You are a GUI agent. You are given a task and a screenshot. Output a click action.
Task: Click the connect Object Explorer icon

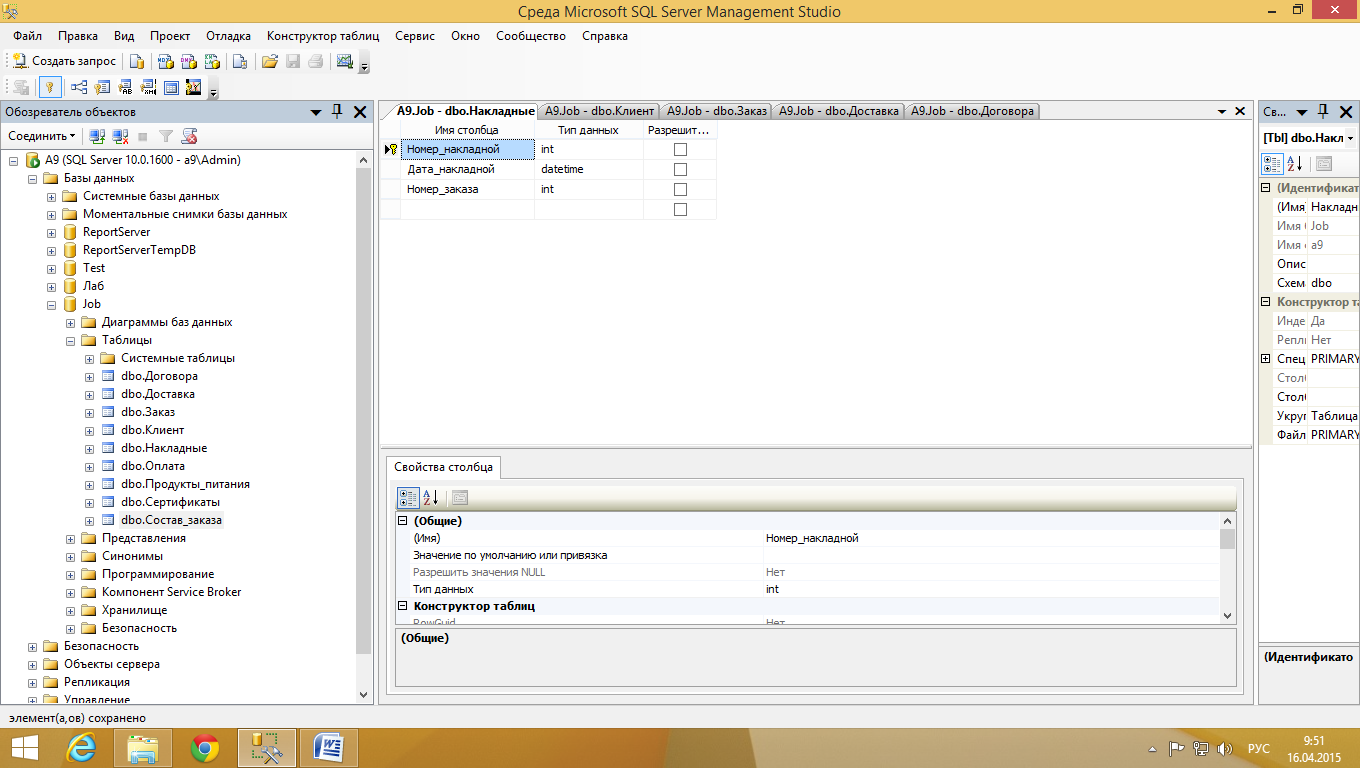coord(97,136)
